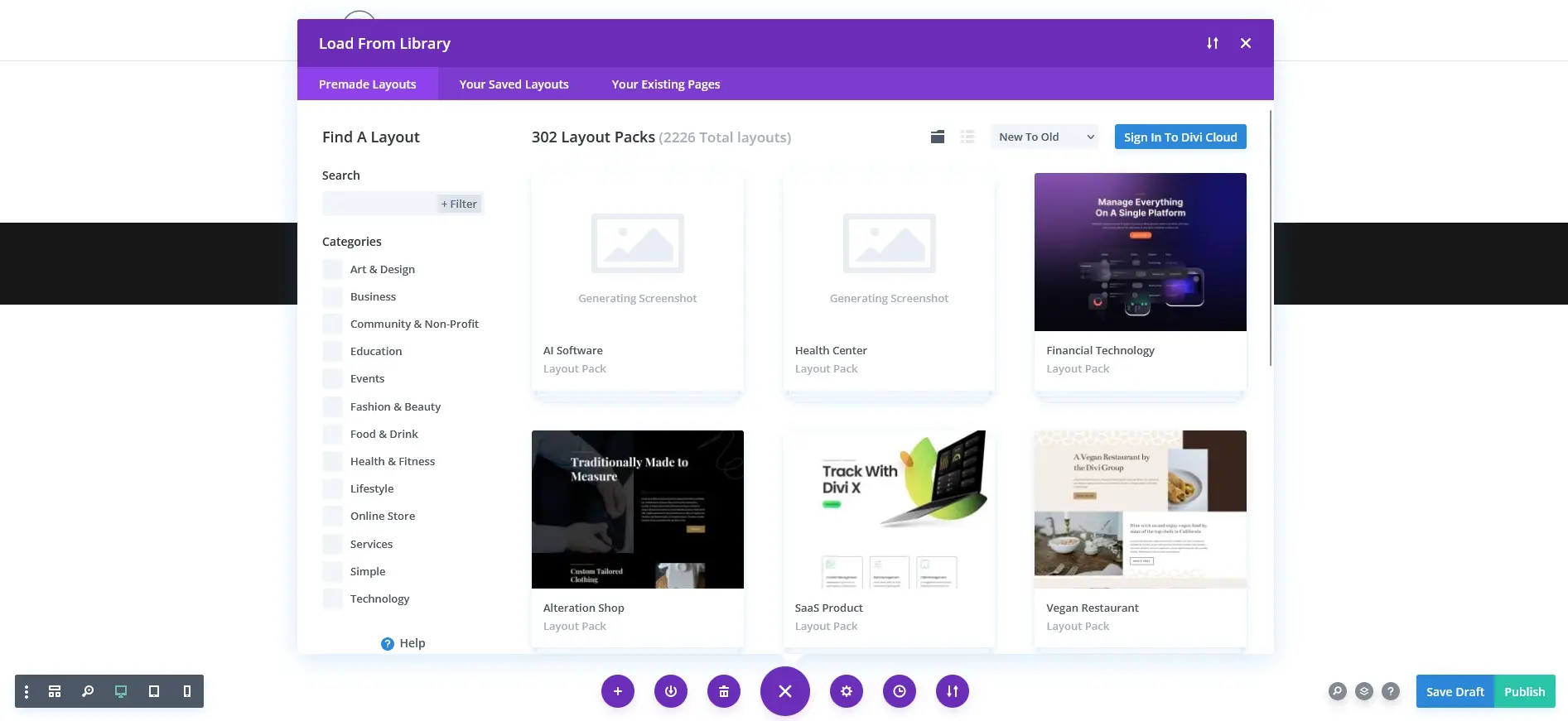Image resolution: width=1568 pixels, height=721 pixels.
Task: Check the Services category
Action: coord(332,544)
